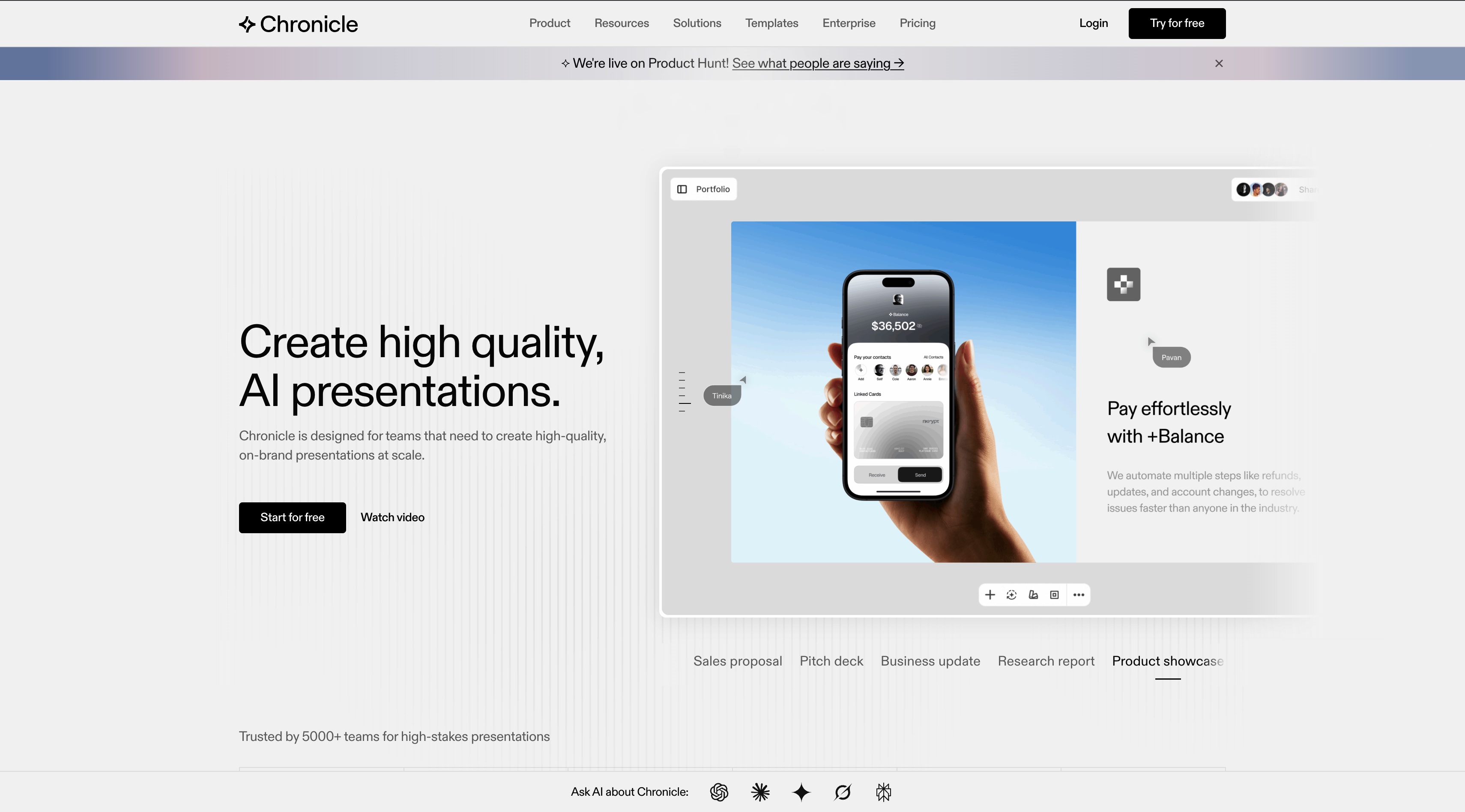Image resolution: width=1465 pixels, height=812 pixels.
Task: Toggle the Portfolio sidebar panel icon
Action: pos(682,189)
